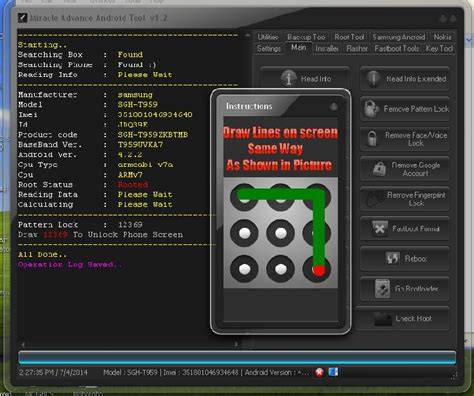Close the Instructions popup
The image size is (474, 396).
333,107
